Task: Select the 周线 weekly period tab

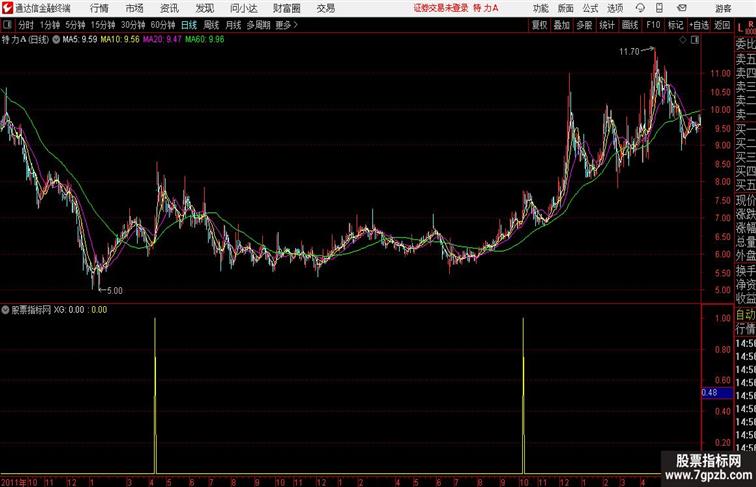Action: (211, 25)
